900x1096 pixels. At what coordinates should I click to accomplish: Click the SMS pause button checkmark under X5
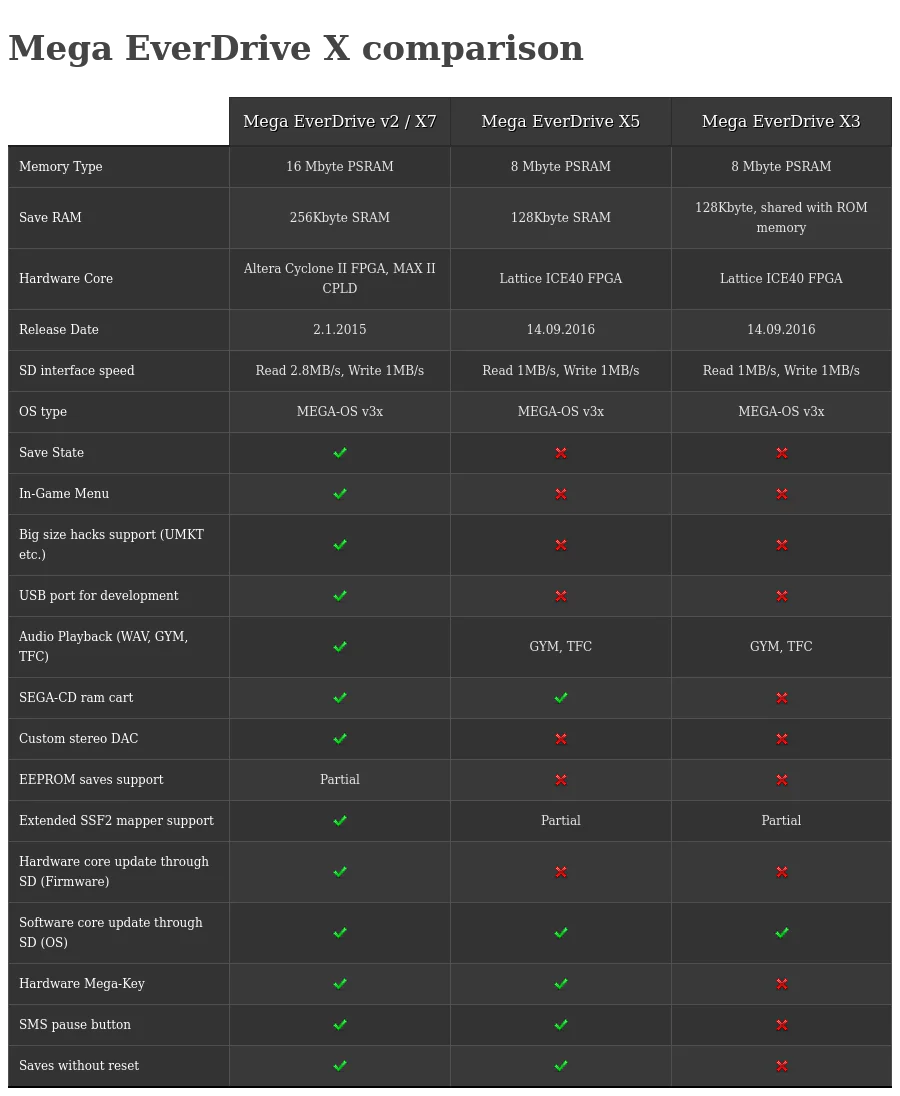click(561, 1025)
